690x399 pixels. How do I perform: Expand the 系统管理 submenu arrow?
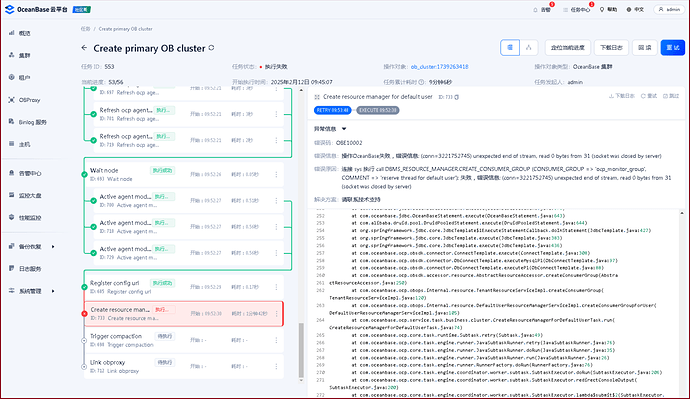coord(53,291)
